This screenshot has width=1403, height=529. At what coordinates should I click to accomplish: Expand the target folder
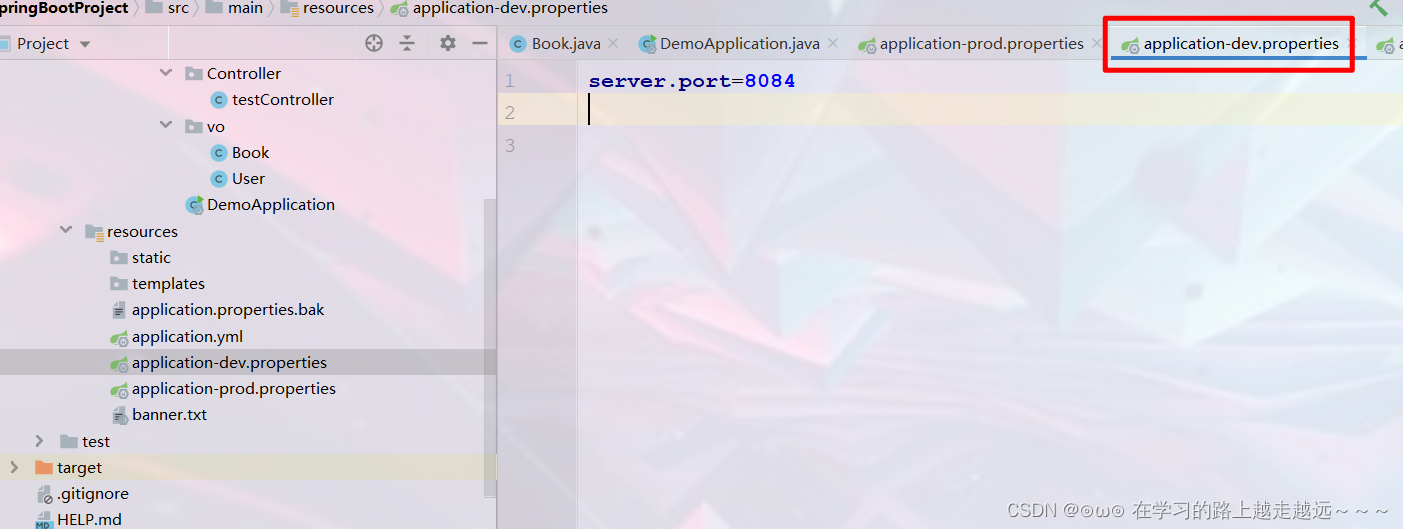(x=14, y=467)
